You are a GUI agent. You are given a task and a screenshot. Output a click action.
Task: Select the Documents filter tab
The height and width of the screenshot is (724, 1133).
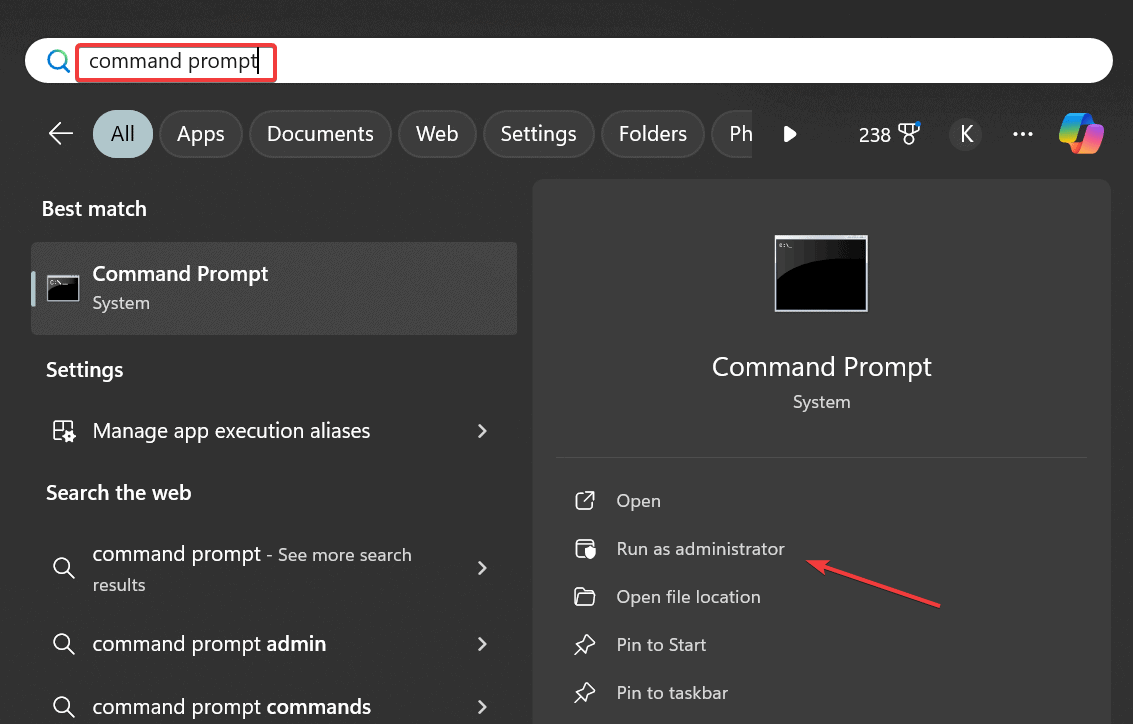(x=320, y=134)
